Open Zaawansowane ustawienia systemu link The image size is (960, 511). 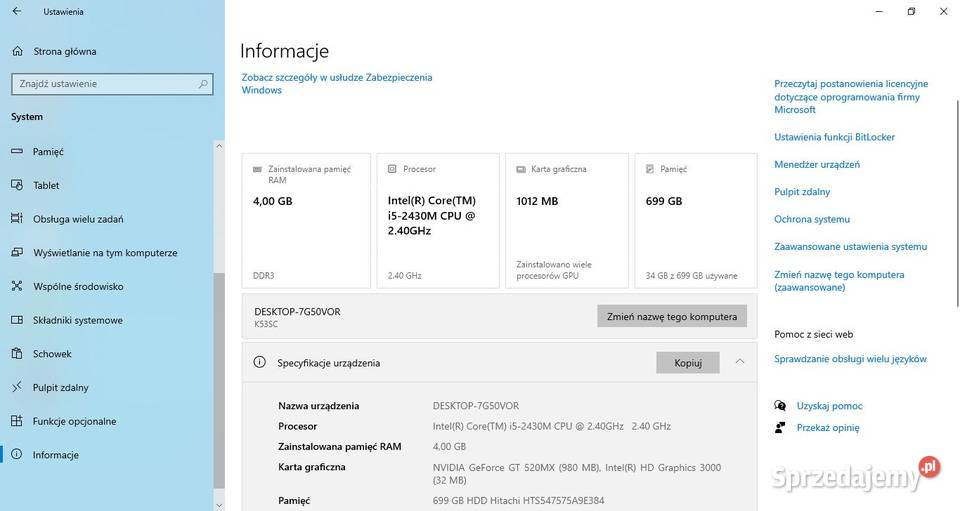pos(850,247)
